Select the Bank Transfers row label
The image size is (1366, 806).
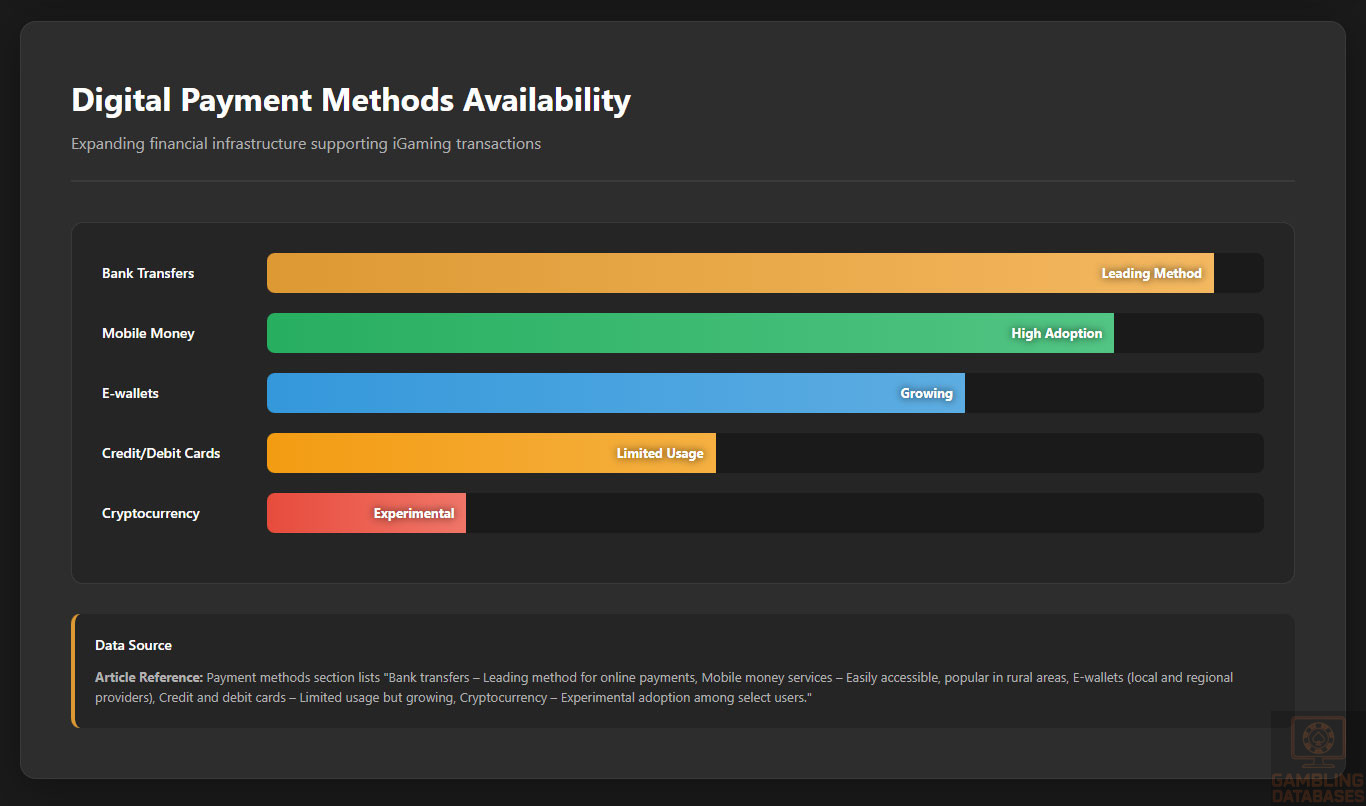148,273
